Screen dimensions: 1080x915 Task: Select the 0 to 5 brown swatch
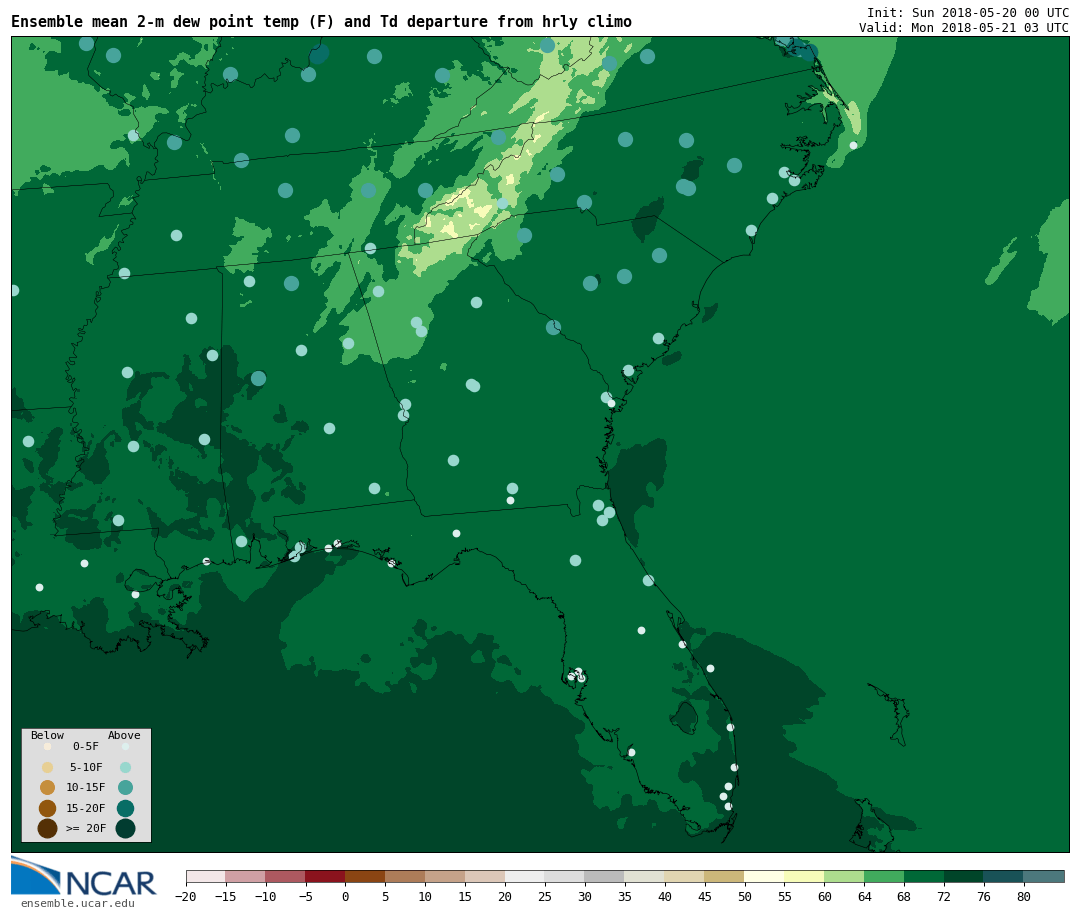click(366, 877)
